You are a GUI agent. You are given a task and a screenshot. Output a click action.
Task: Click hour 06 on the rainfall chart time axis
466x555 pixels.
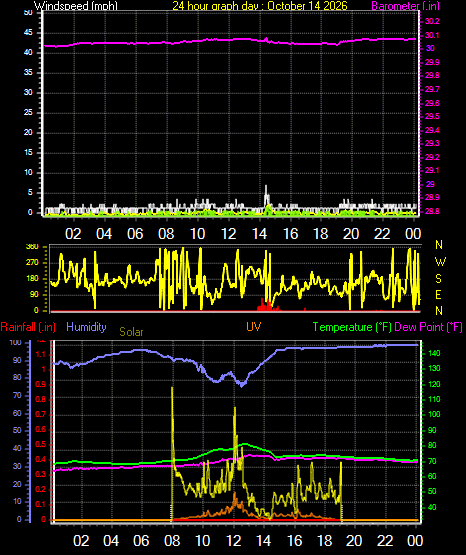point(141,541)
